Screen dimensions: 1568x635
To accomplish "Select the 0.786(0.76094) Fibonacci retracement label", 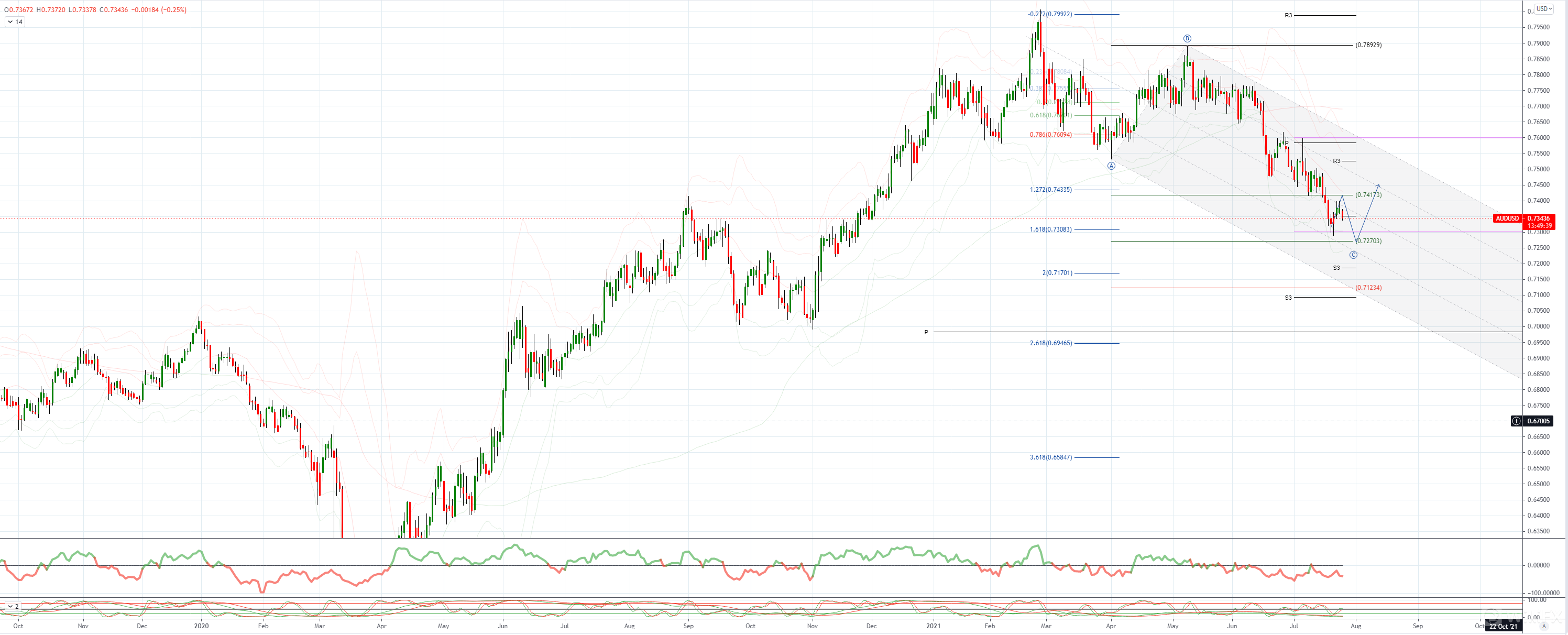I will (x=1050, y=135).
